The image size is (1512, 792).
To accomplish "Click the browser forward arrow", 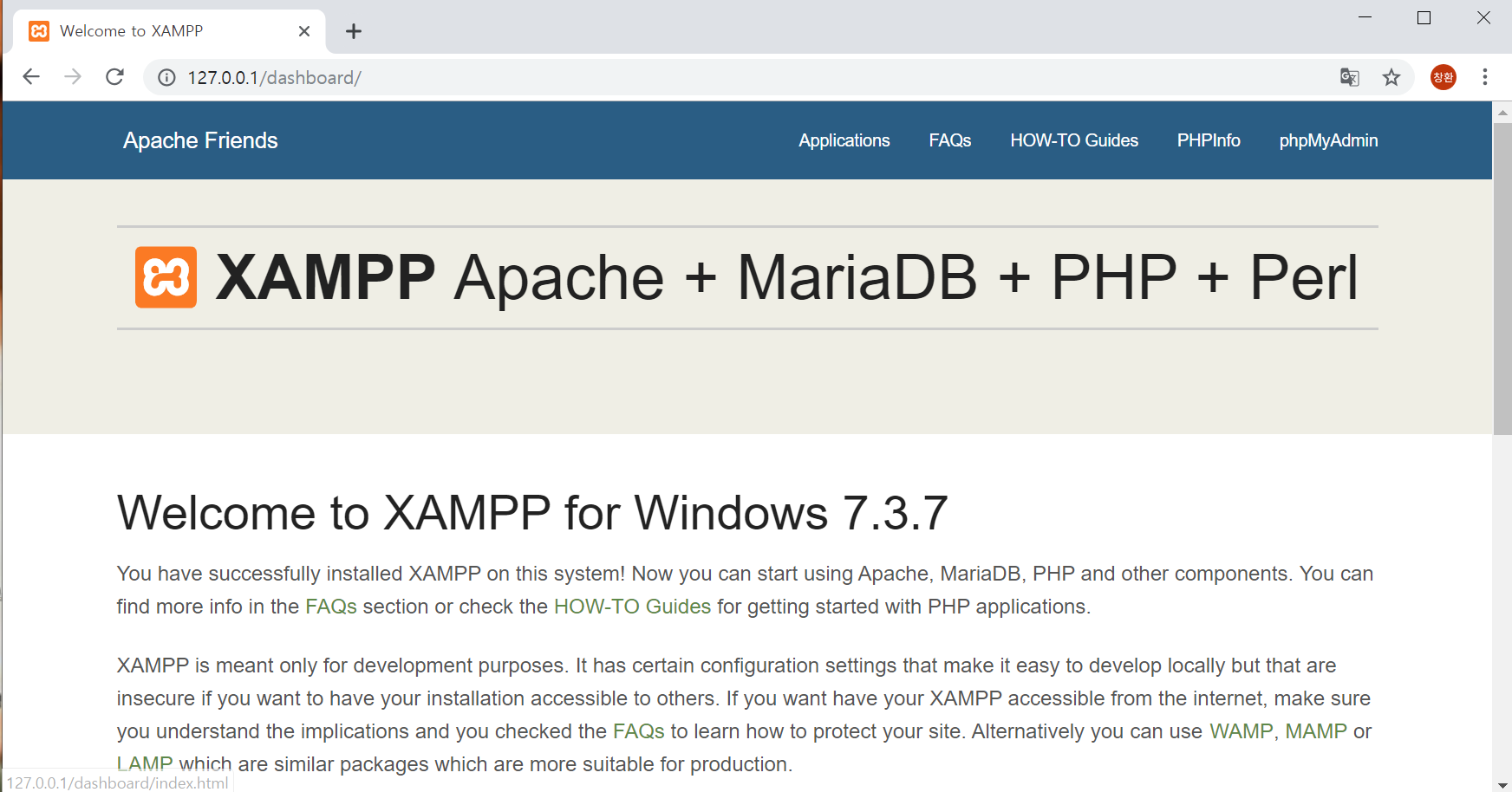I will 73,77.
